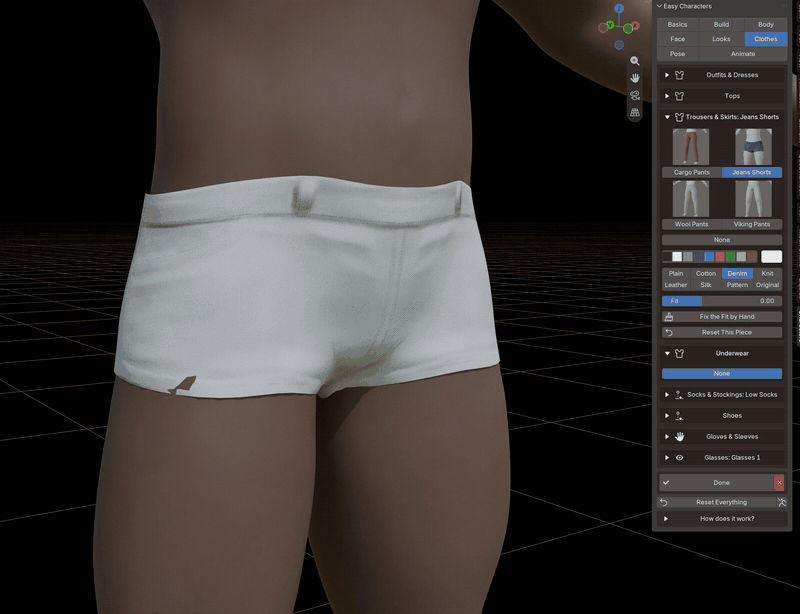The width and height of the screenshot is (800, 614).
Task: Select the Pattern material option
Action: 737,285
